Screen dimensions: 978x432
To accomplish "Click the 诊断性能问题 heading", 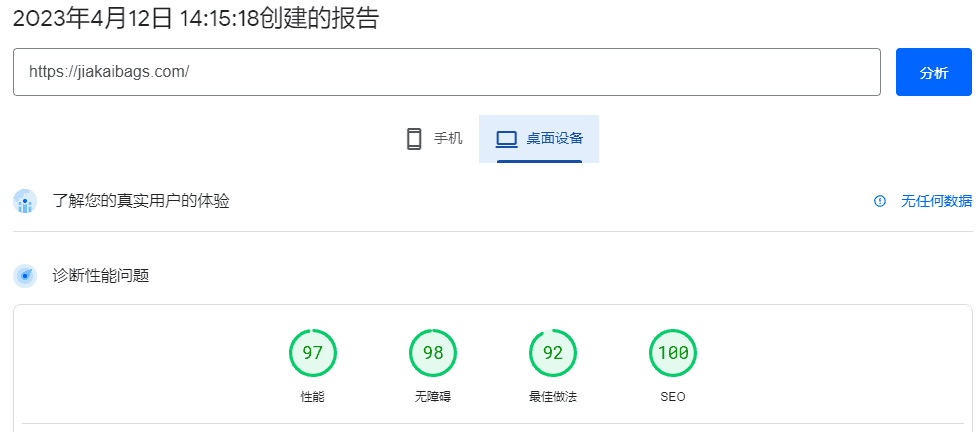I will tap(100, 275).
